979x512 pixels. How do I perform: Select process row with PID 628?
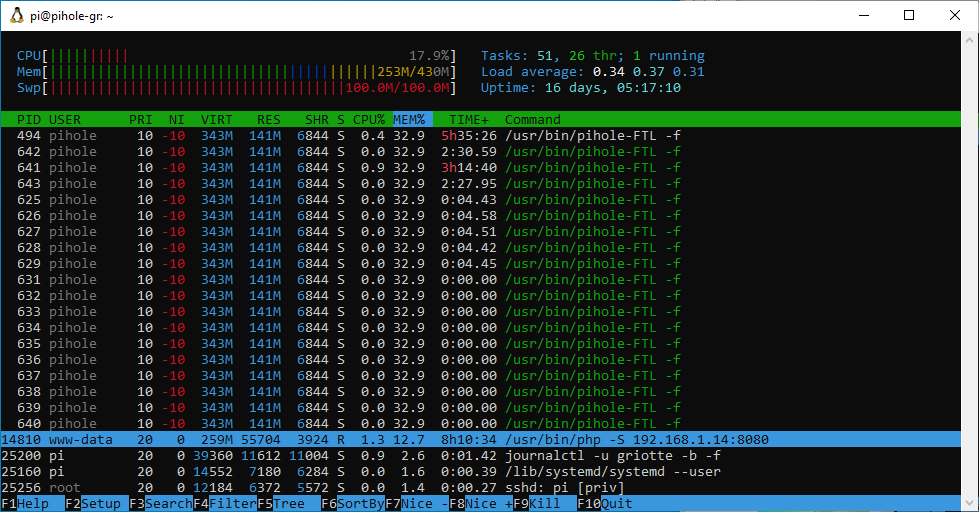point(481,247)
